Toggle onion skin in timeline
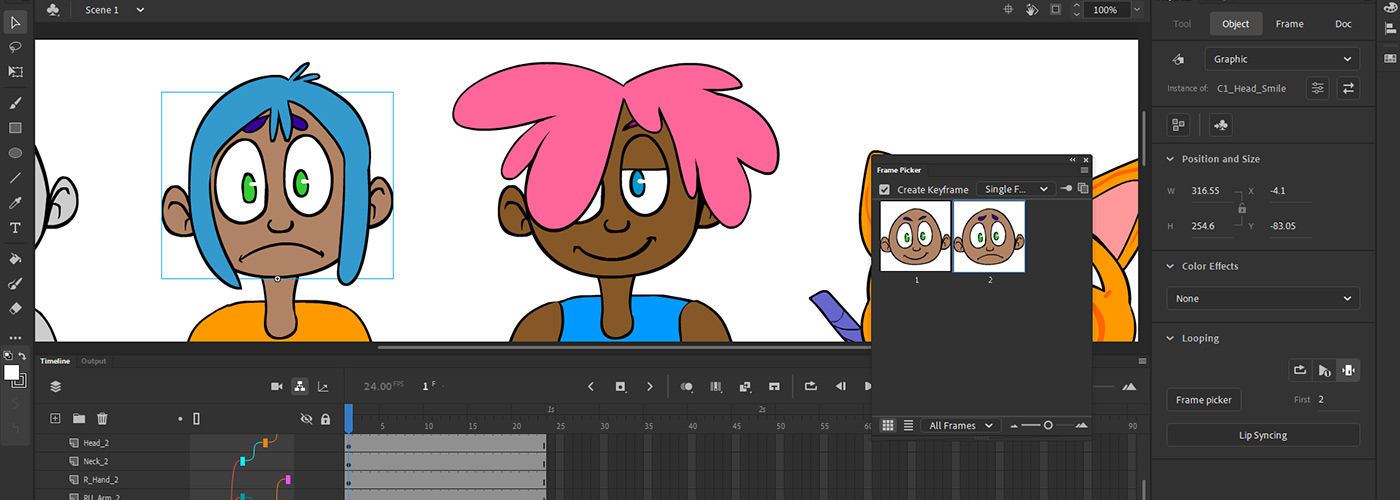The width and height of the screenshot is (1400, 500). coord(688,387)
